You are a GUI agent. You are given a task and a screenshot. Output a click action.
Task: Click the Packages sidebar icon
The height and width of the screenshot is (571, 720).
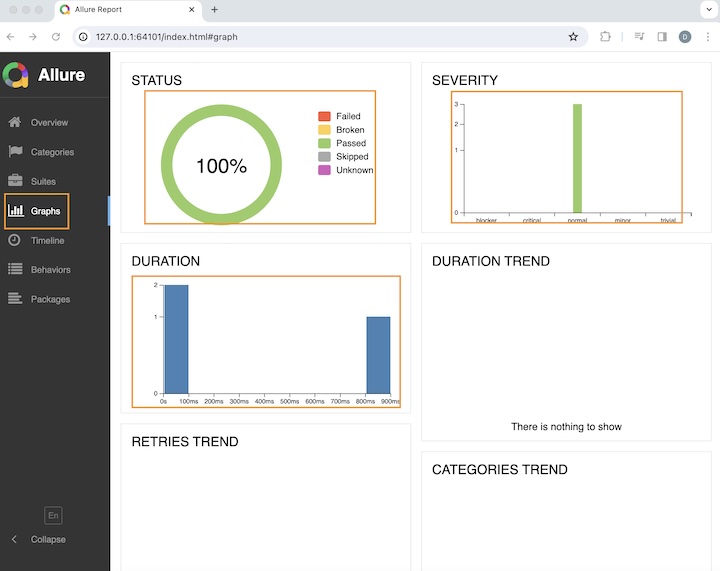tap(15, 299)
